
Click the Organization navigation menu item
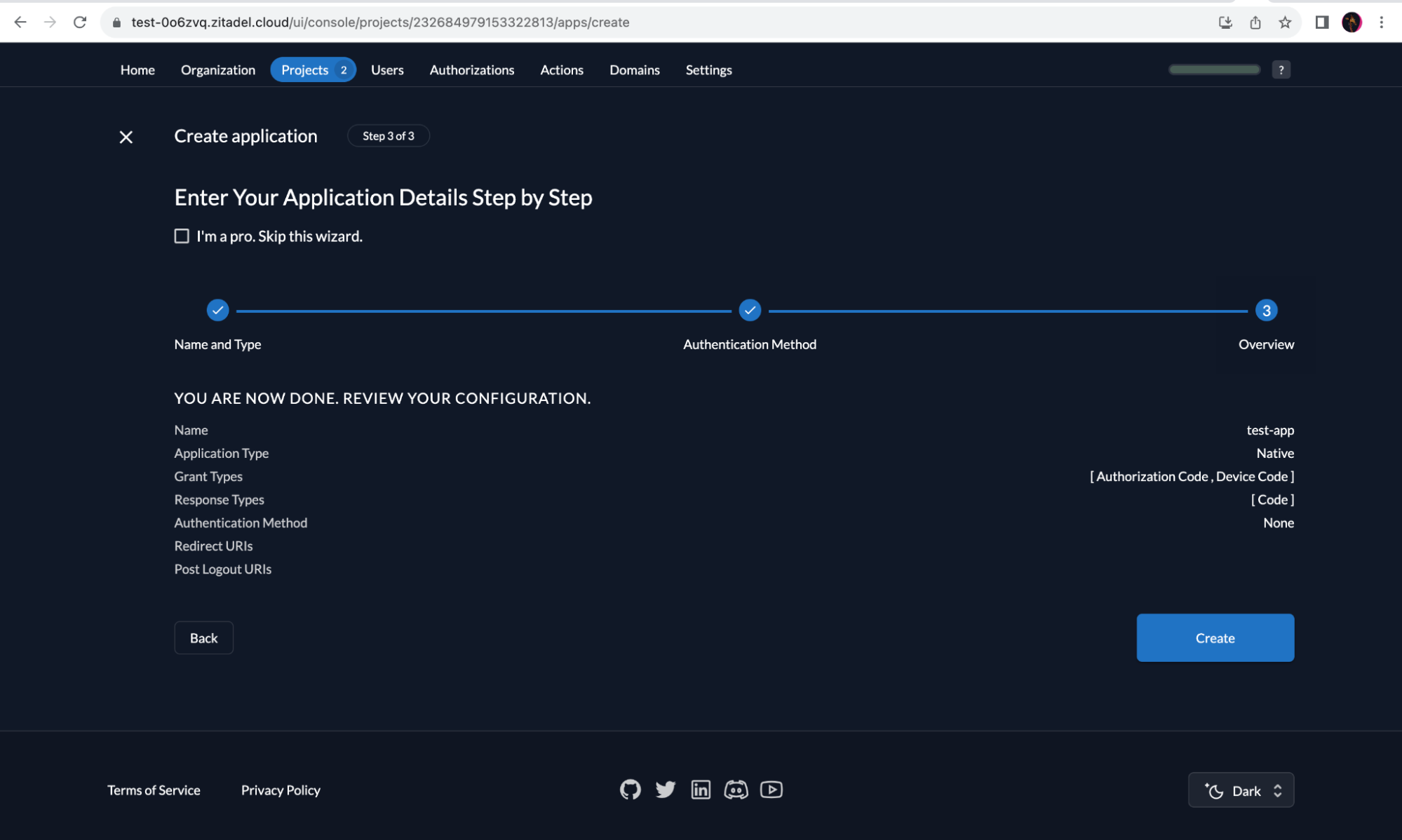[218, 69]
